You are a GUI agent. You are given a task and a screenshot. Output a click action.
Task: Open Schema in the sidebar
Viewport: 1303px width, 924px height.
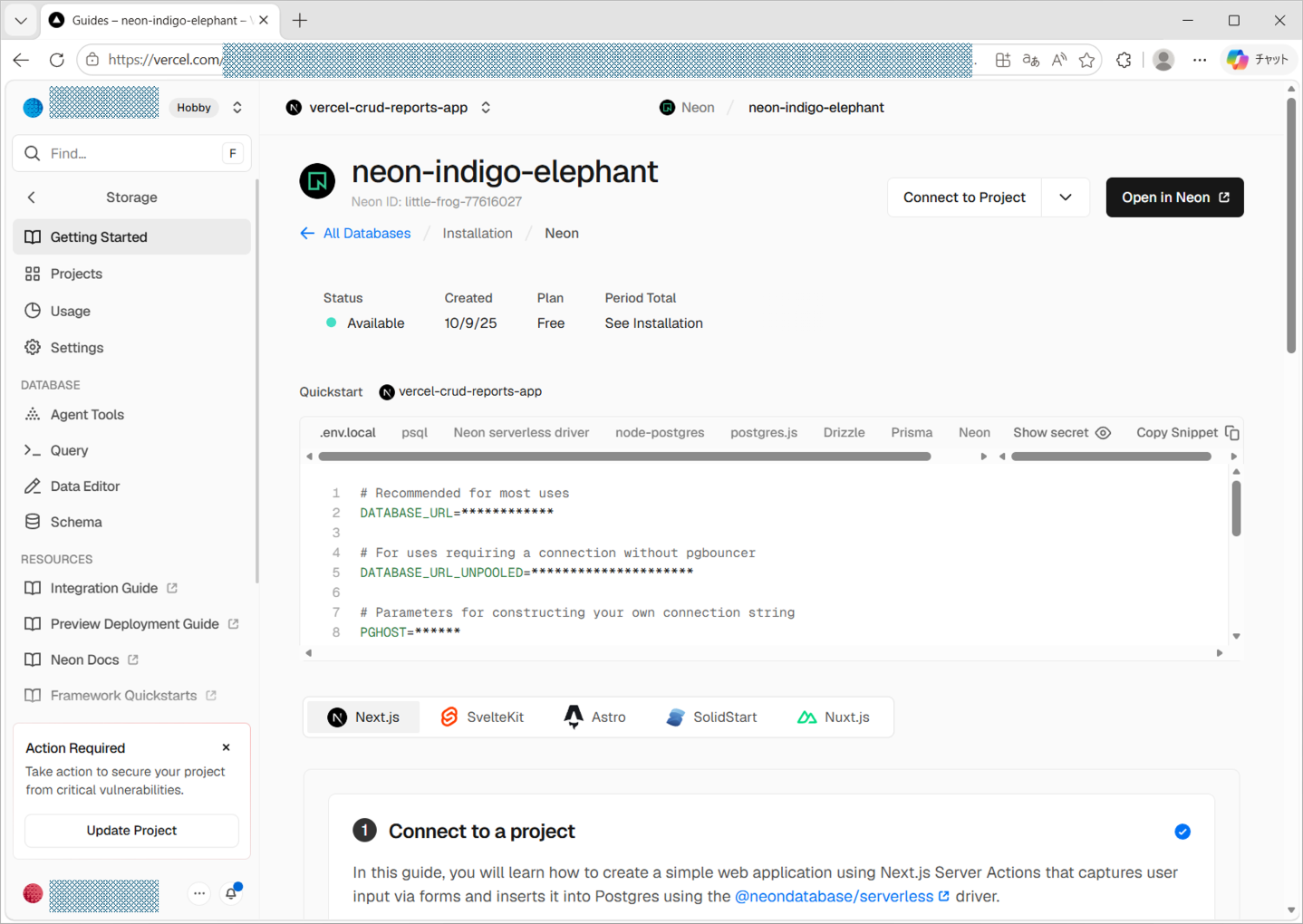pos(131,522)
